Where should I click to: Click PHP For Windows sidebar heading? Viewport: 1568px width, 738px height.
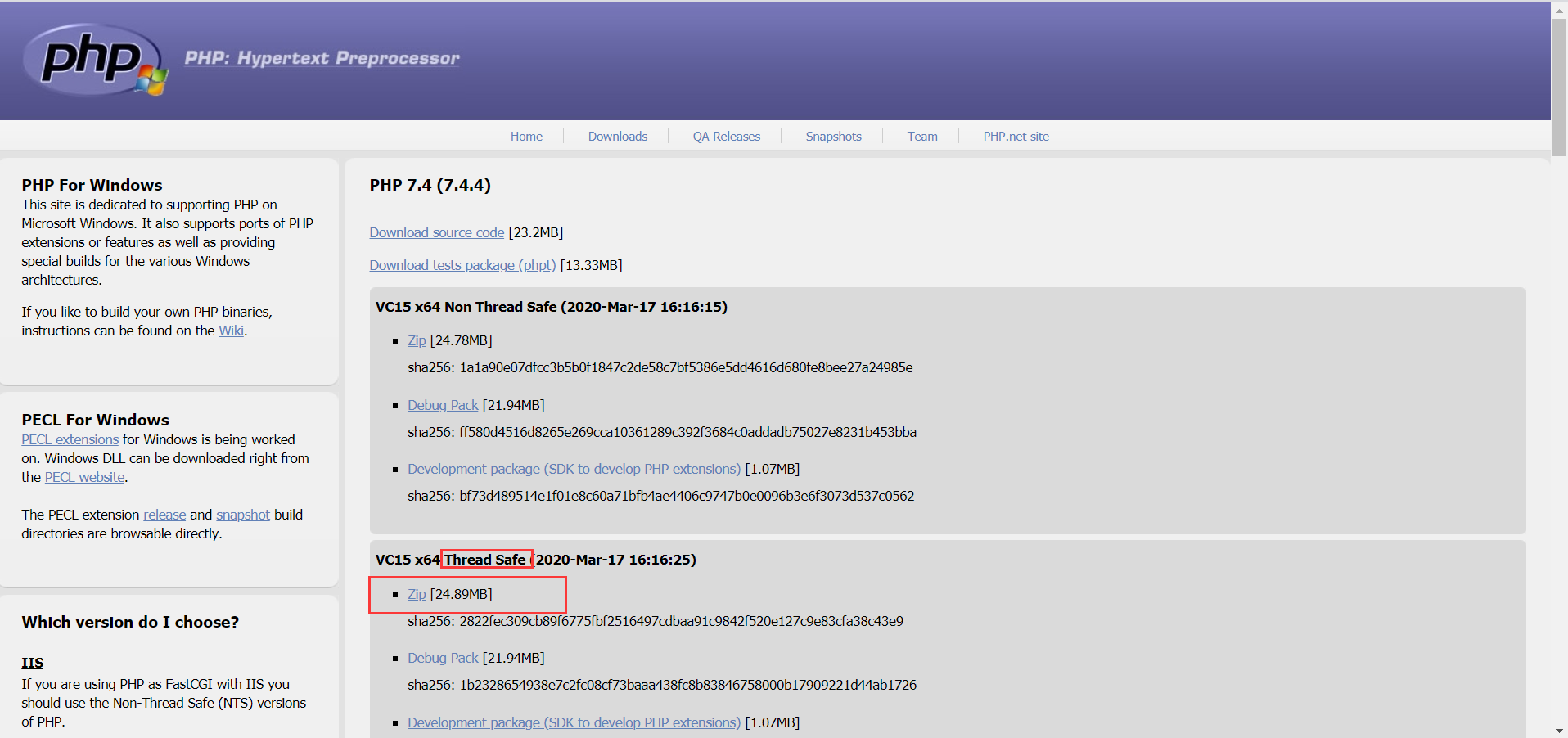(x=92, y=185)
